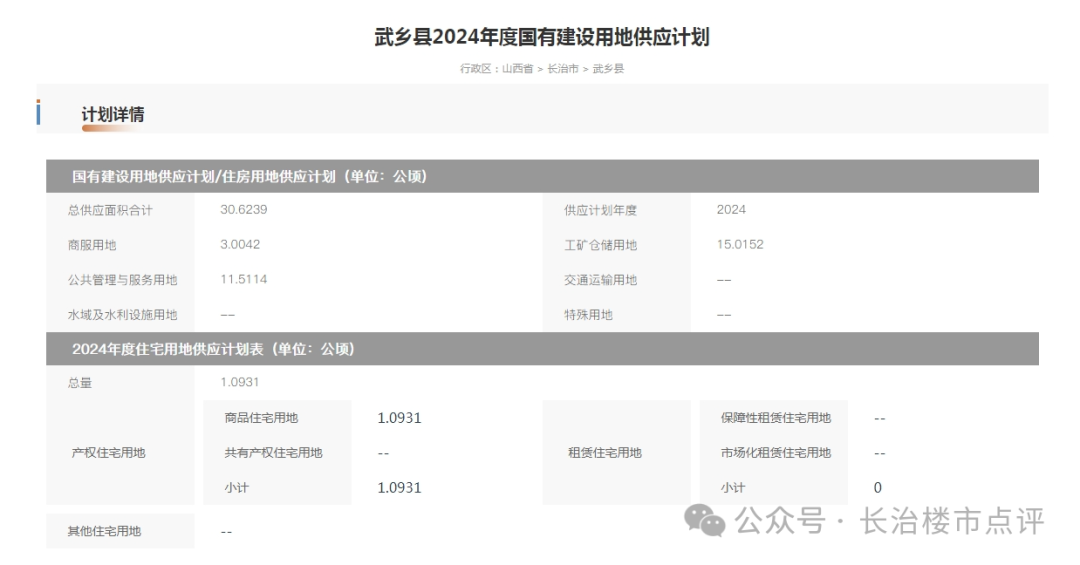This screenshot has height=565, width=1080.
Task: Click the 交通运输用地 label
Action: (601, 280)
